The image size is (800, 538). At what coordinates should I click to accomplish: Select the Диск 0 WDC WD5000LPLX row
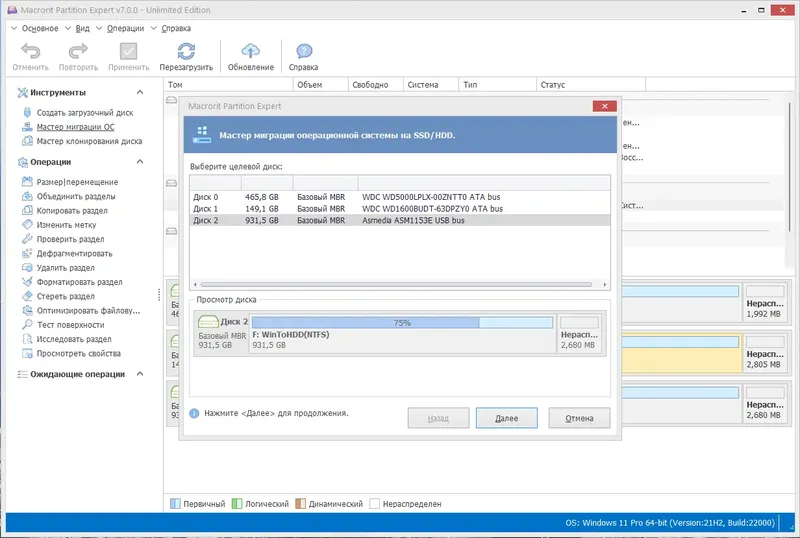[x=399, y=197]
